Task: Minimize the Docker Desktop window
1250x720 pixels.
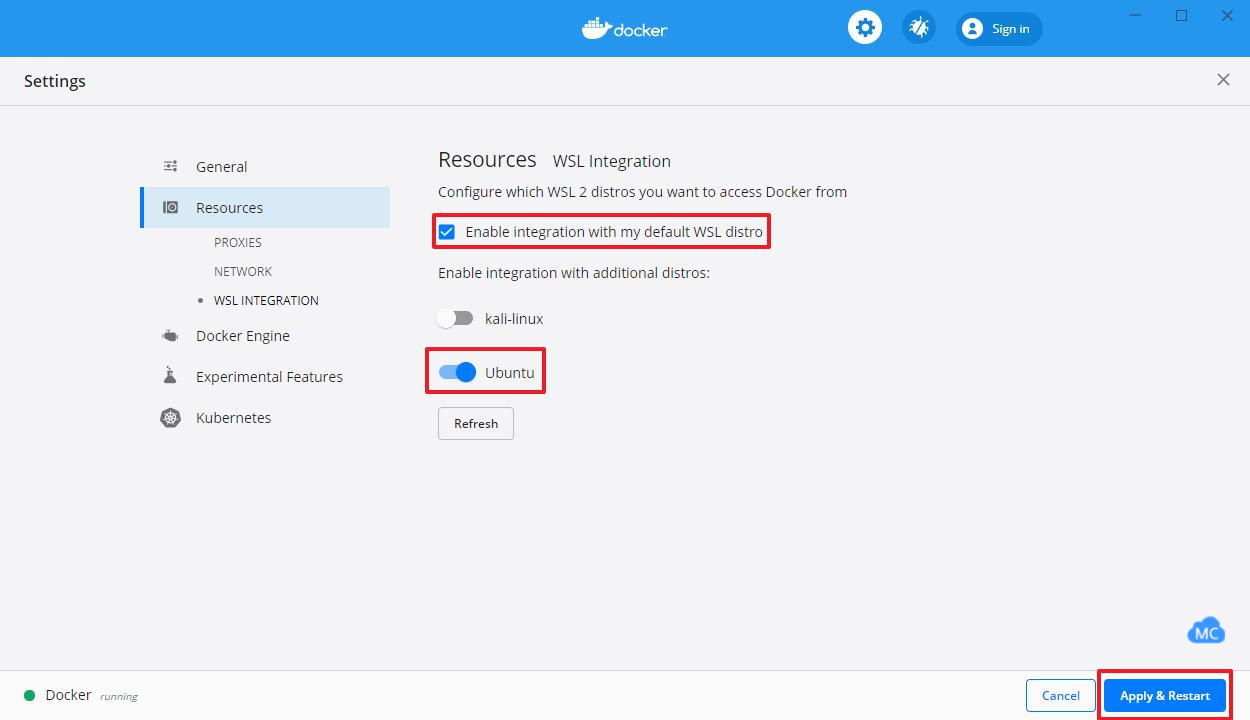Action: (1136, 15)
